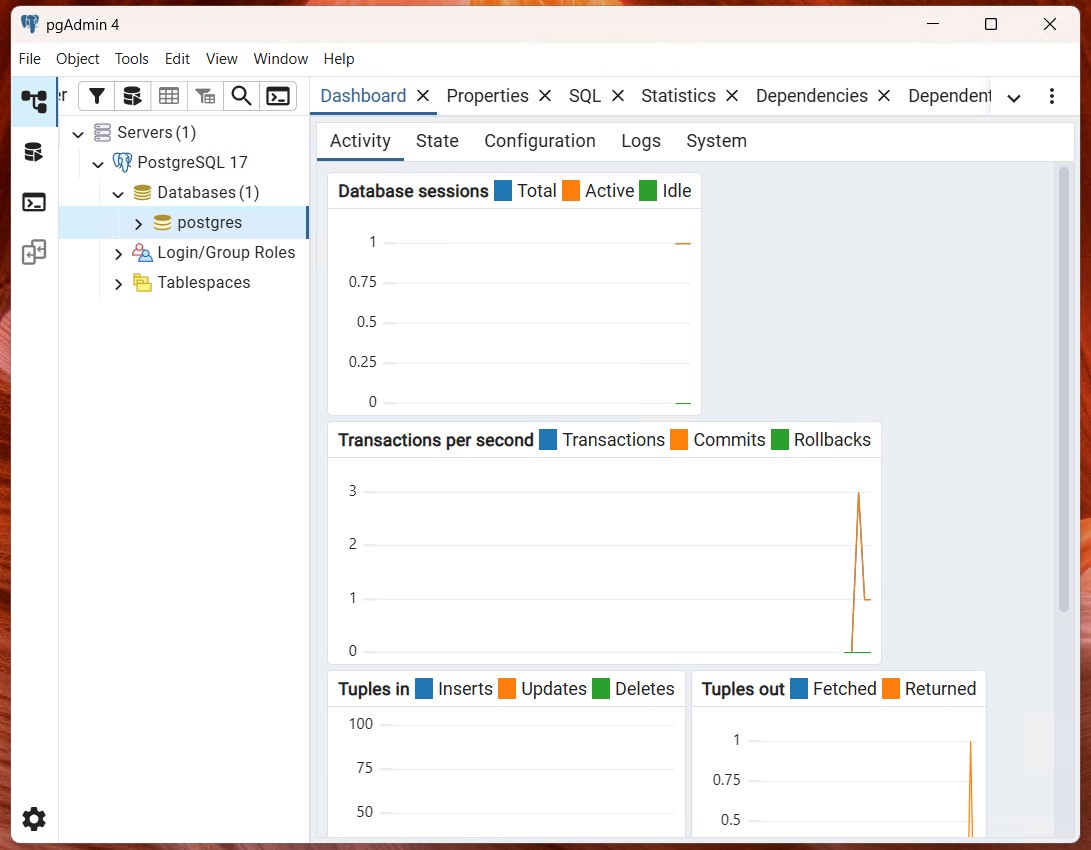Select the System sub-tab
The height and width of the screenshot is (850, 1091).
717,141
